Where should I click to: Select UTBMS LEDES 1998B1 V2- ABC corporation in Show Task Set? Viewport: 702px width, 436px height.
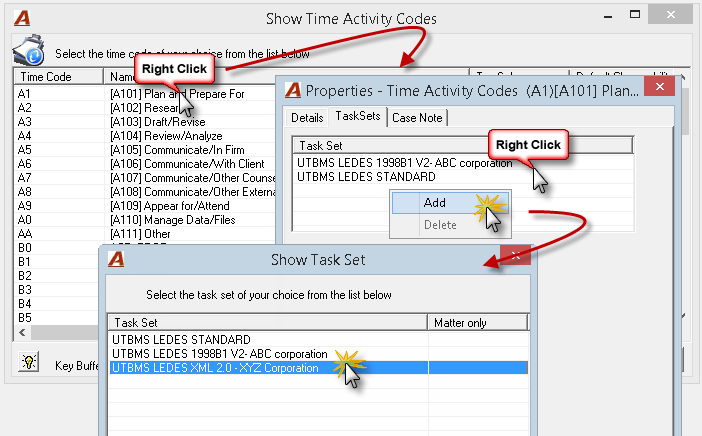coord(319,354)
